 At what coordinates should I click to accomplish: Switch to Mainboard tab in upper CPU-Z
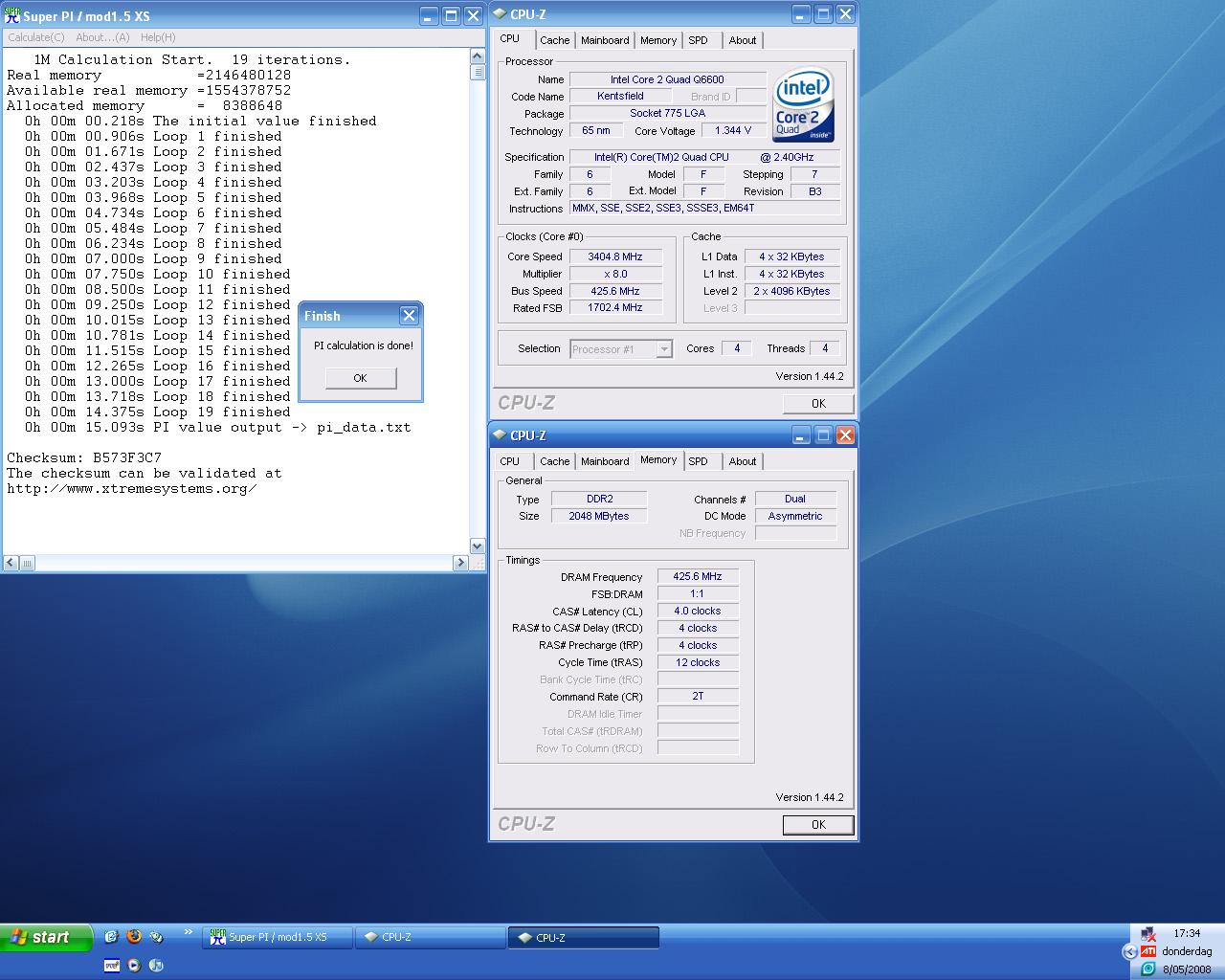605,40
